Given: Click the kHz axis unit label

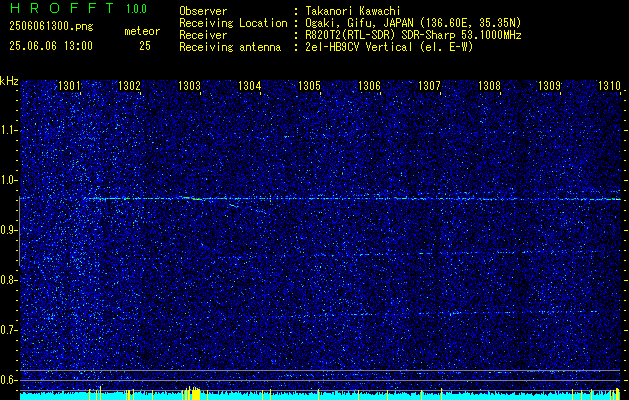Looking at the screenshot, I should click(x=9, y=81).
